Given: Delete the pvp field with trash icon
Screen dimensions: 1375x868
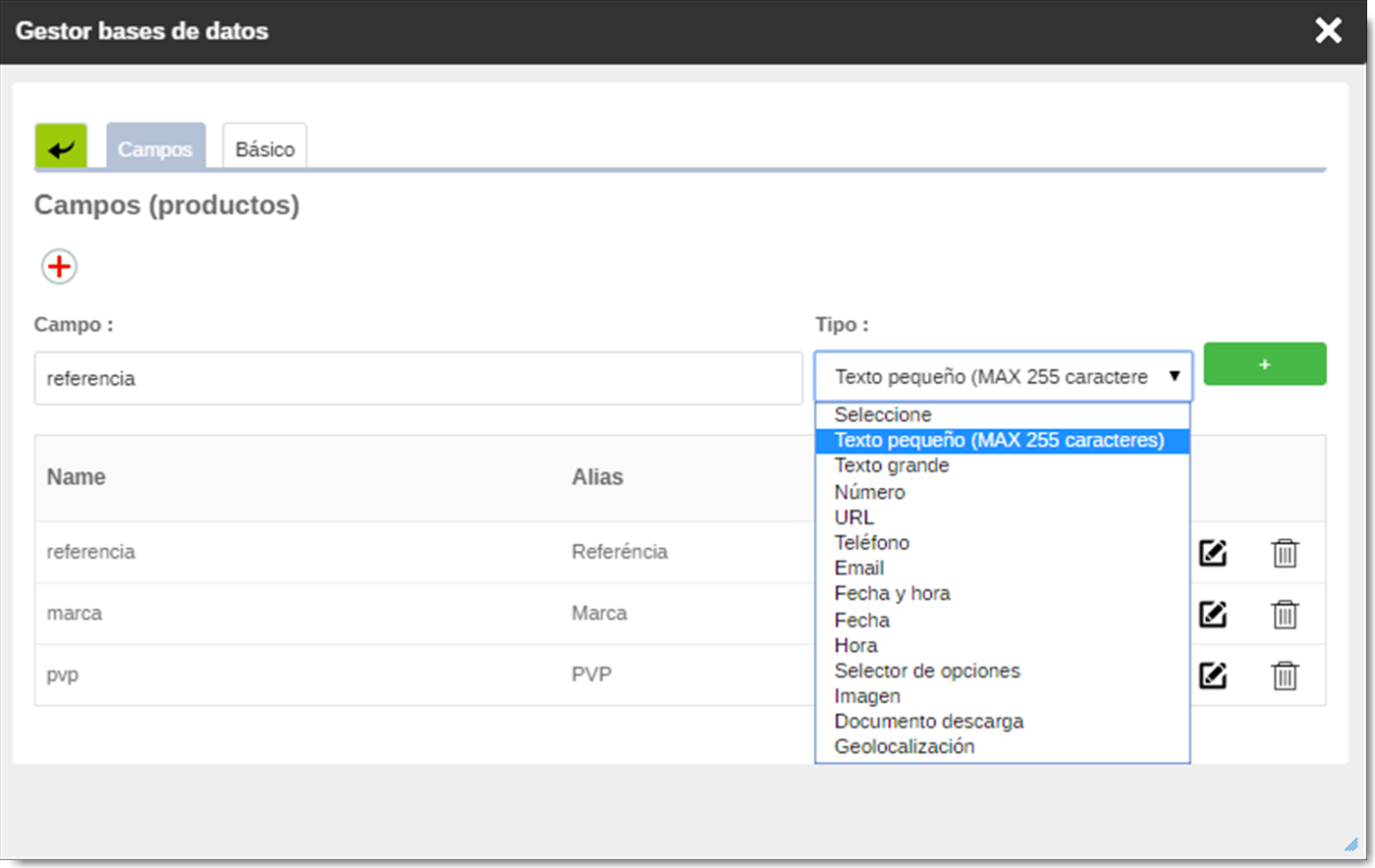Looking at the screenshot, I should point(1285,676).
